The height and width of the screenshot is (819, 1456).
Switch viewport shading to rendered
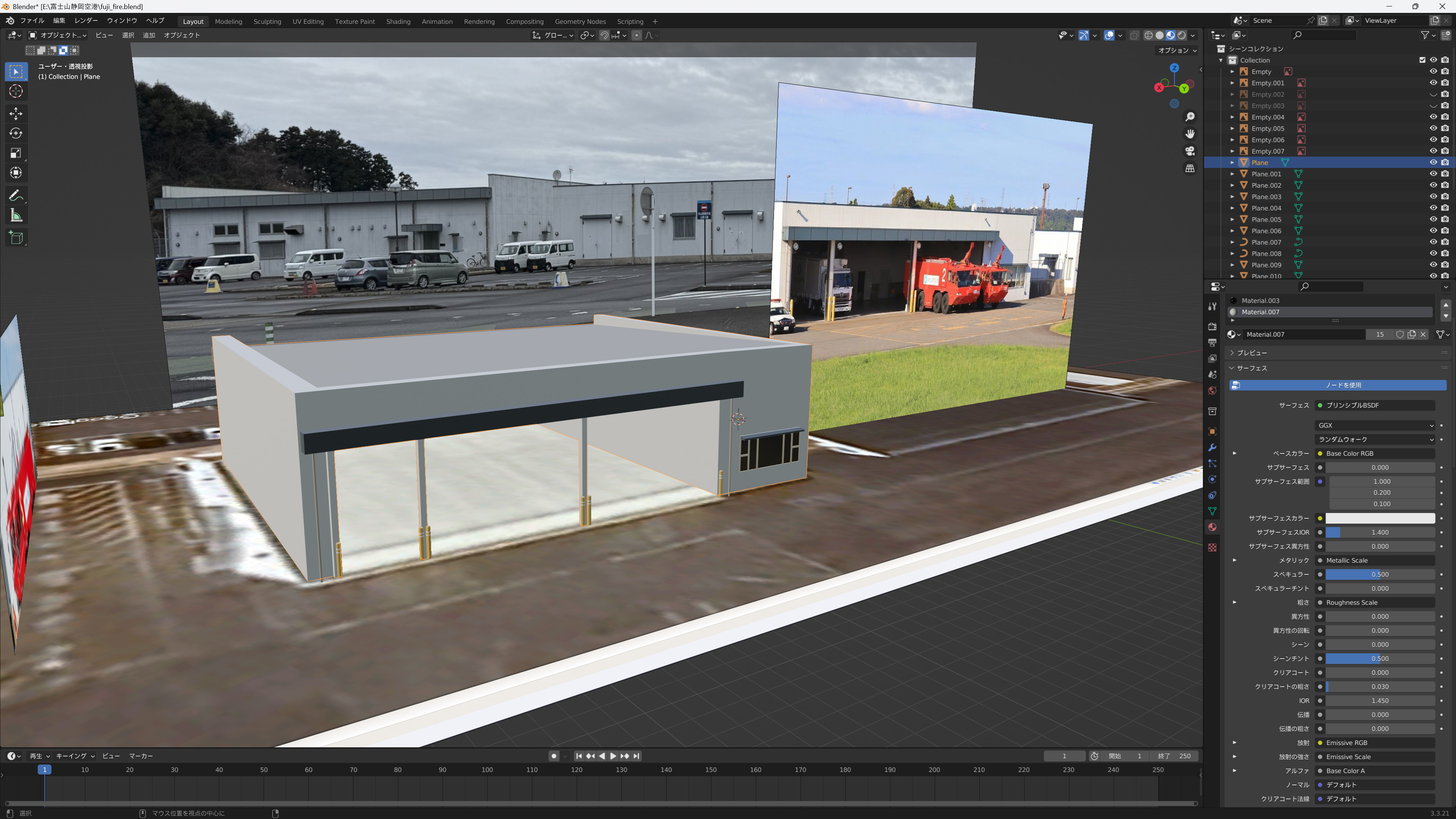click(x=1181, y=35)
